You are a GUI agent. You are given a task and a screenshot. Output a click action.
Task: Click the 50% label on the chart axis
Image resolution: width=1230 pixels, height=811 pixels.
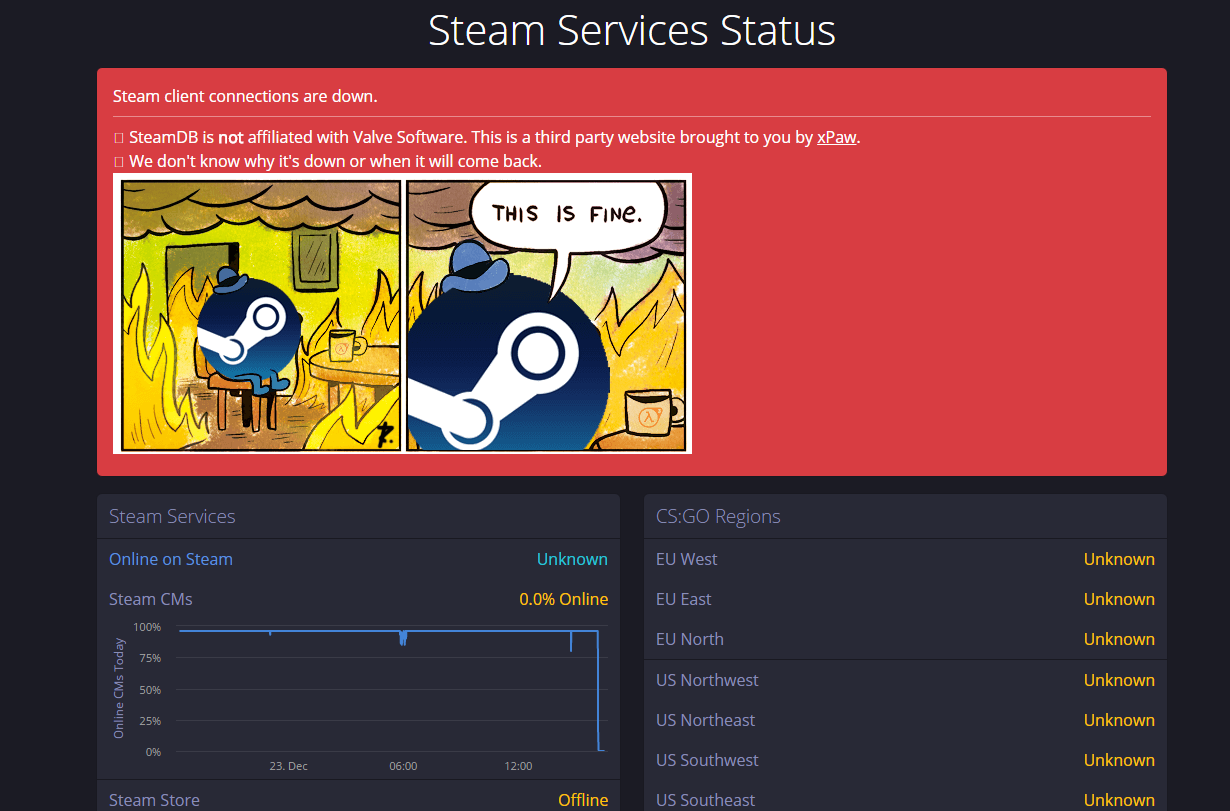pos(150,690)
